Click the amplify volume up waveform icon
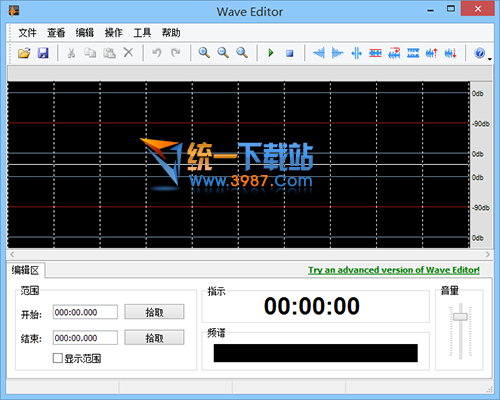The image size is (500, 400). pyautogui.click(x=432, y=53)
